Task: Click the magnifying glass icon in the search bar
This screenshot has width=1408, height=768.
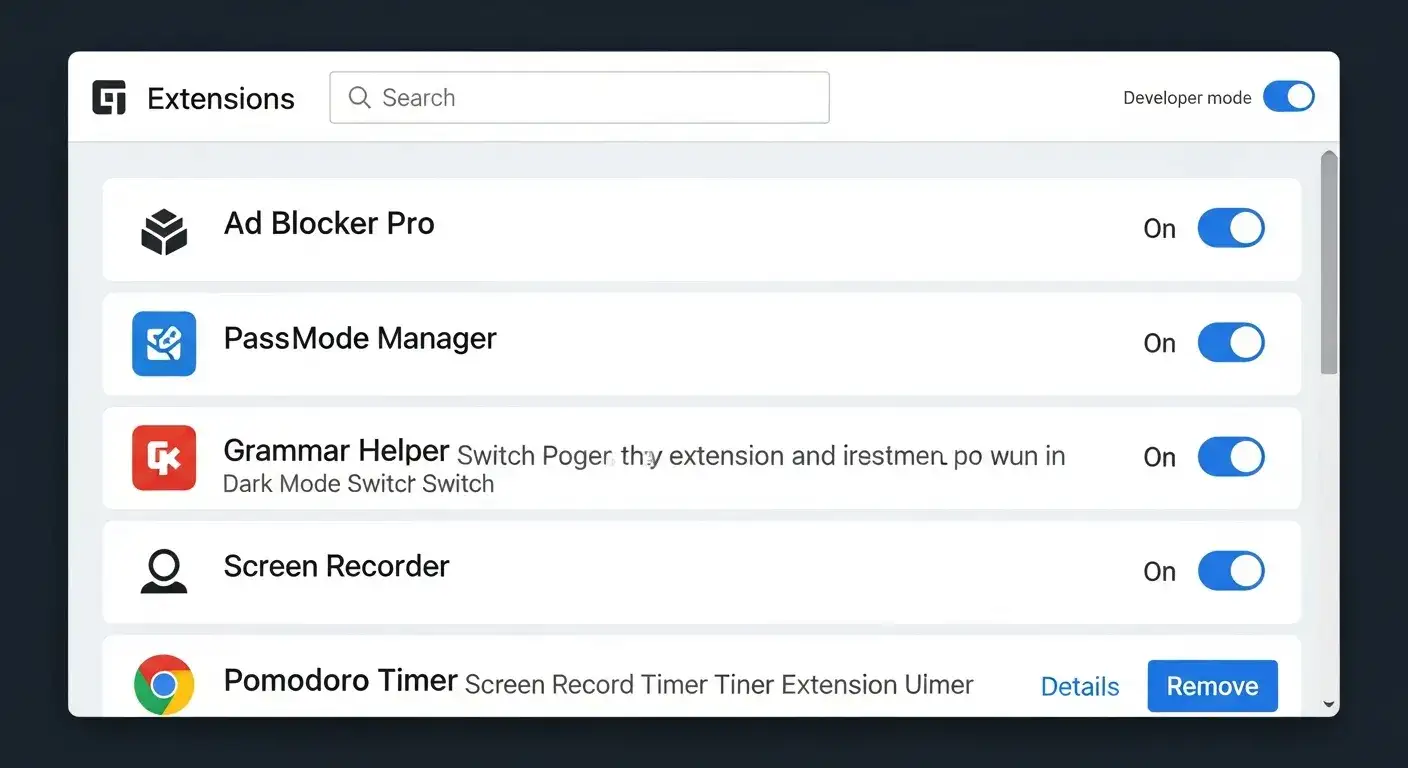Action: (x=358, y=97)
